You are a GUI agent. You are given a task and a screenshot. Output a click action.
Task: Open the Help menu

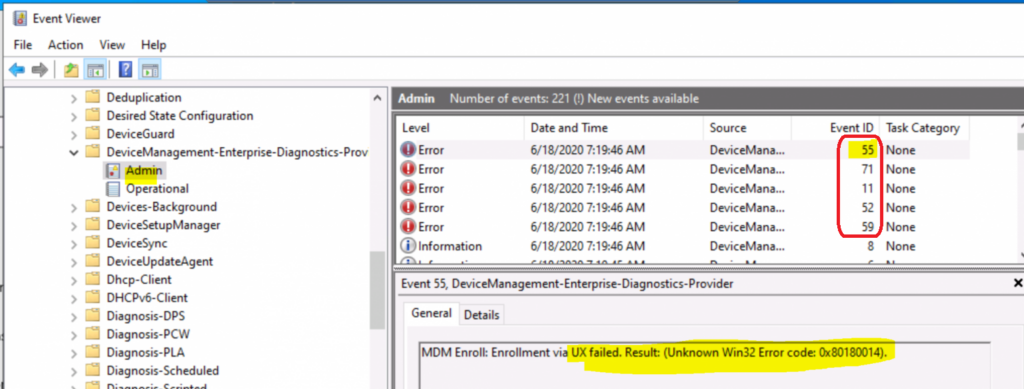(154, 45)
